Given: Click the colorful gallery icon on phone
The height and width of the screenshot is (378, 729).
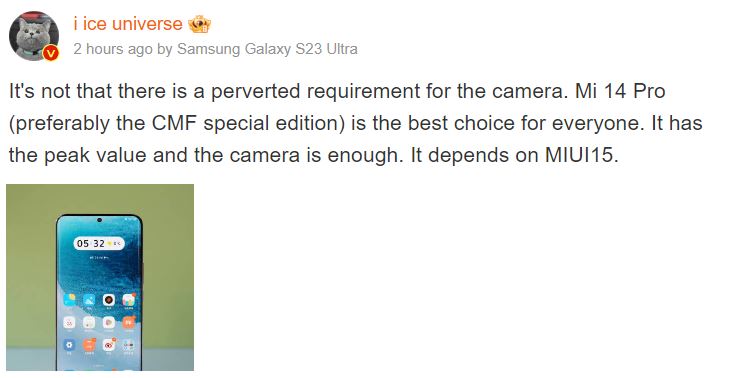Looking at the screenshot, I should point(129,300).
